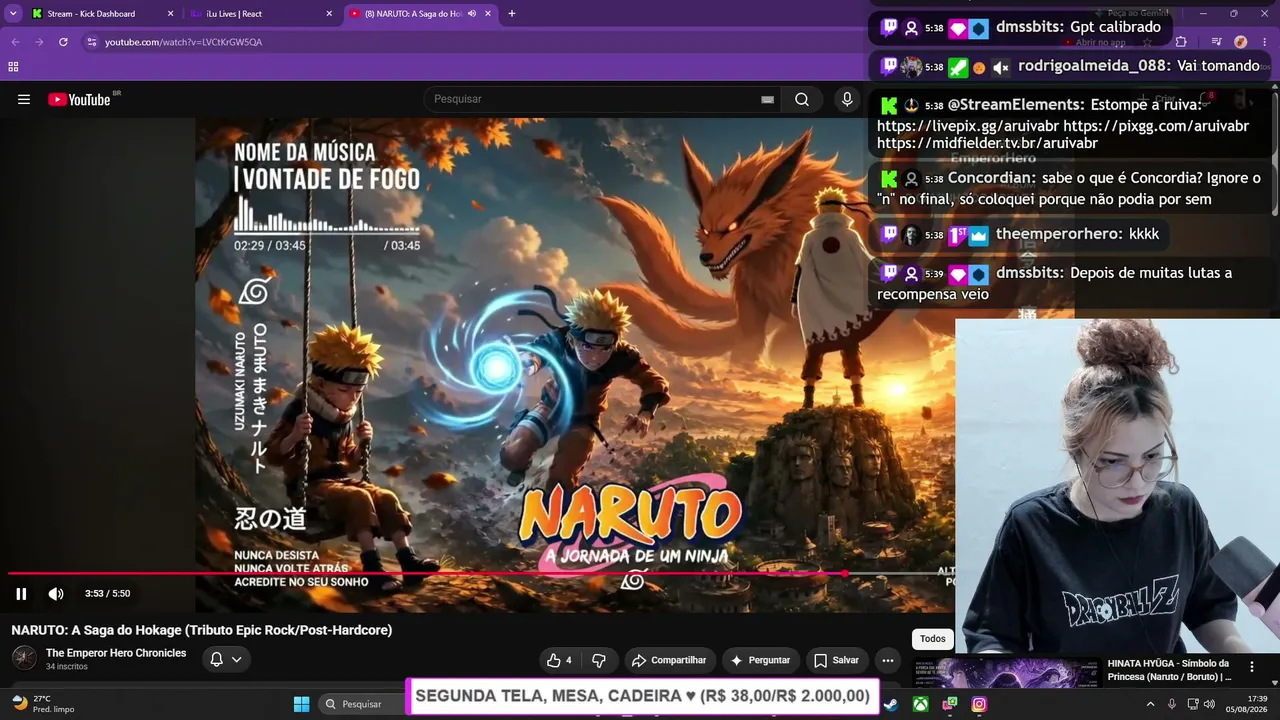The width and height of the screenshot is (1280, 720).
Task: Open the browser apps grid shortcut
Action: click(x=13, y=67)
